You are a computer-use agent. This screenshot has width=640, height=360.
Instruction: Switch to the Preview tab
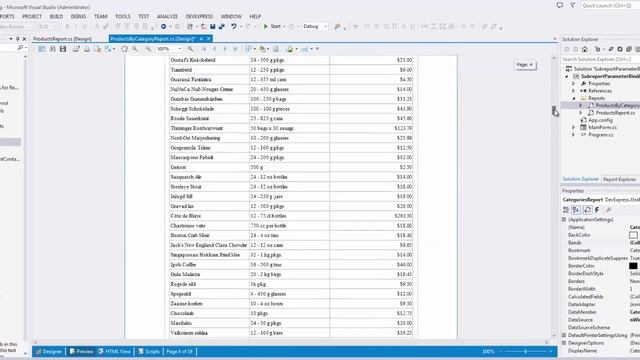(x=81, y=351)
